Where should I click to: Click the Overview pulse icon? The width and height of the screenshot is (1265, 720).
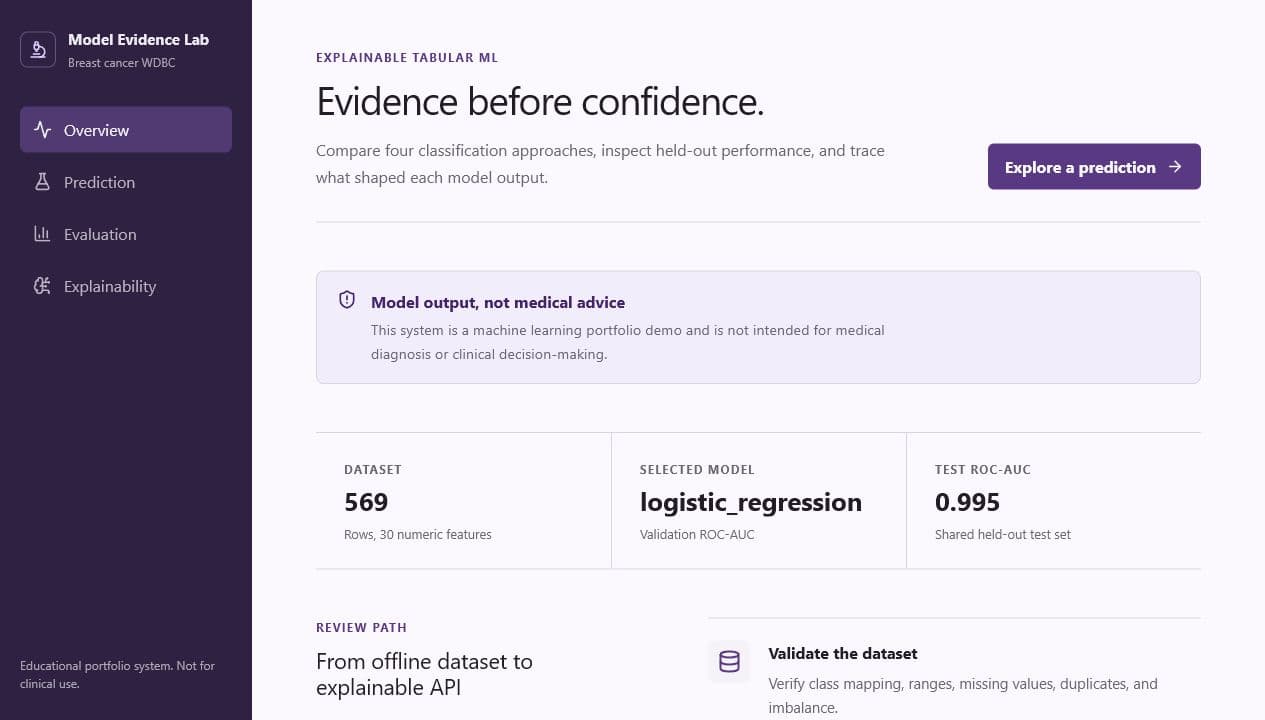(42, 130)
